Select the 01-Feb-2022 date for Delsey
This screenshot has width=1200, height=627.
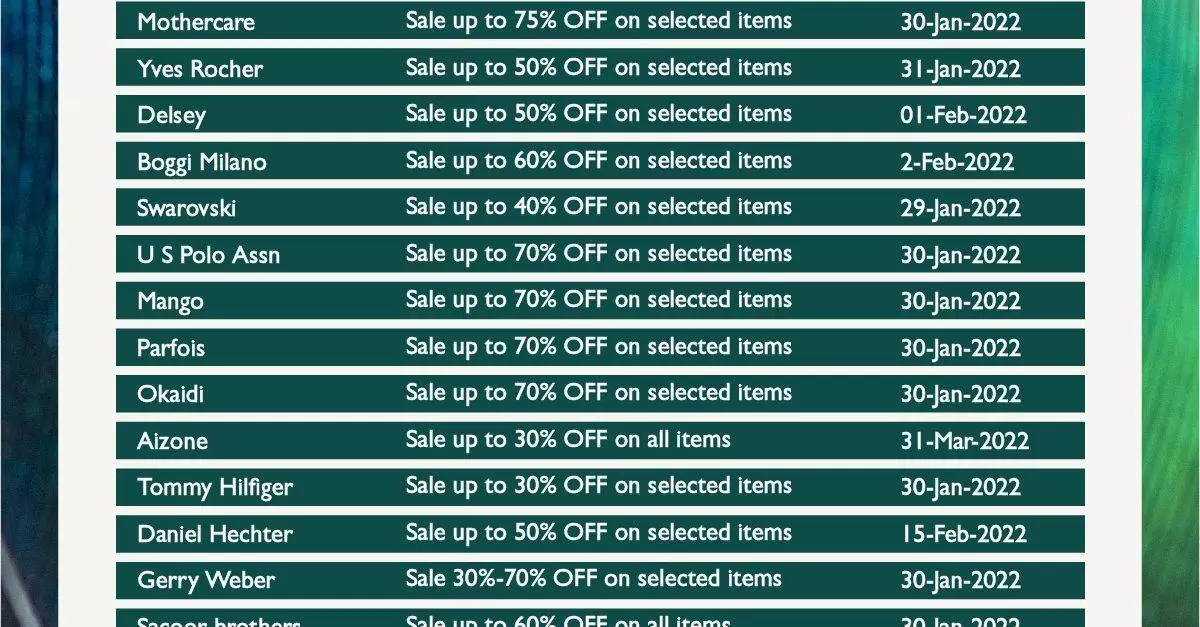(963, 115)
